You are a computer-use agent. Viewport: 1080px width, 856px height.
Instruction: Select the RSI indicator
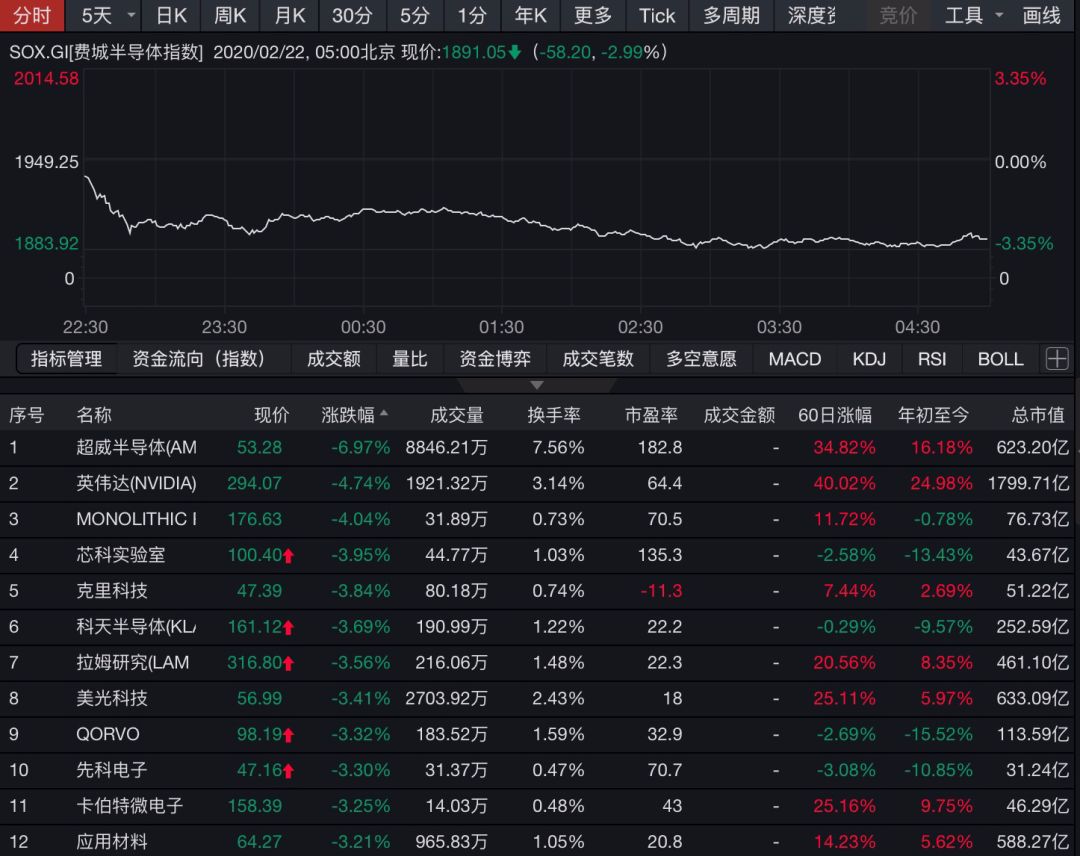point(932,359)
